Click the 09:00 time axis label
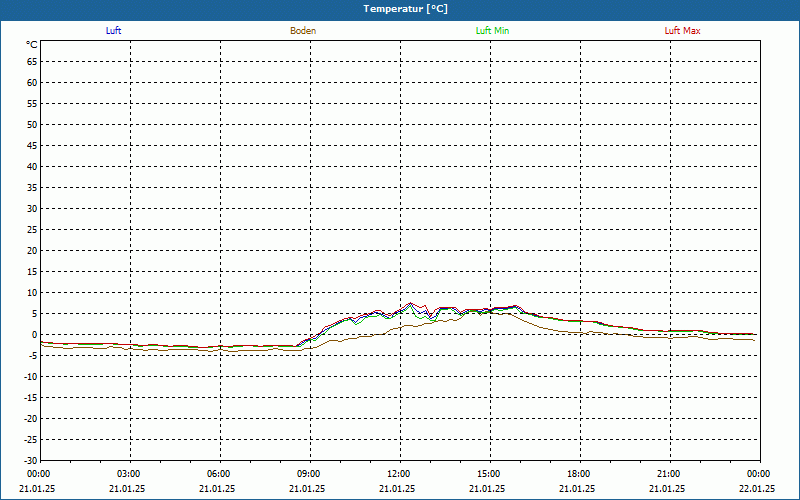 [309, 474]
